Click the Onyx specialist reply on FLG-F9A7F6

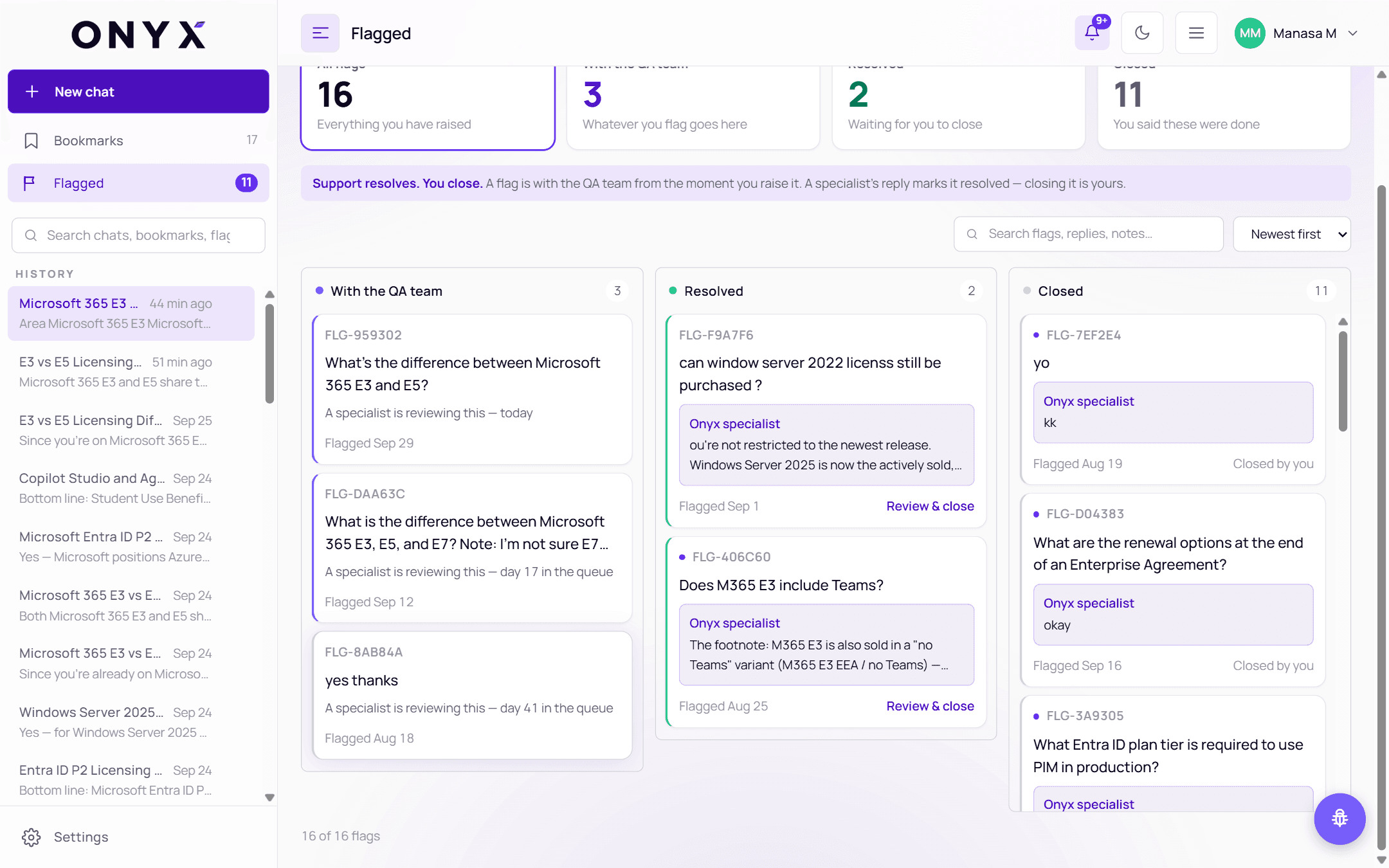click(x=826, y=444)
